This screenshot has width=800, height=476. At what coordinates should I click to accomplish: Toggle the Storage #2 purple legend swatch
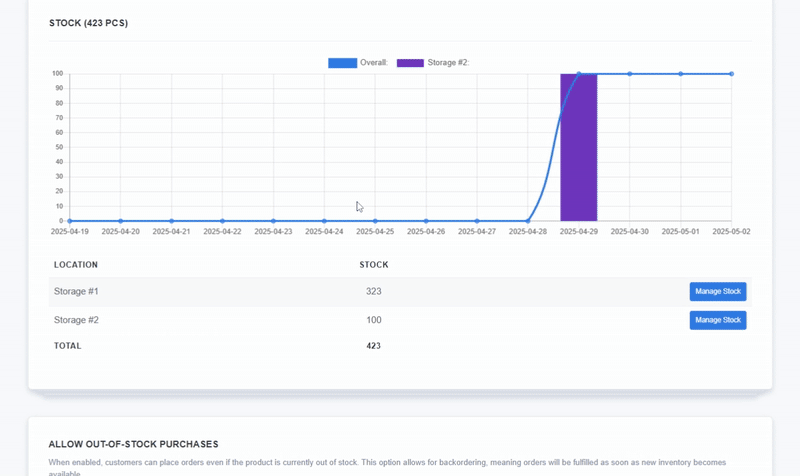[410, 63]
